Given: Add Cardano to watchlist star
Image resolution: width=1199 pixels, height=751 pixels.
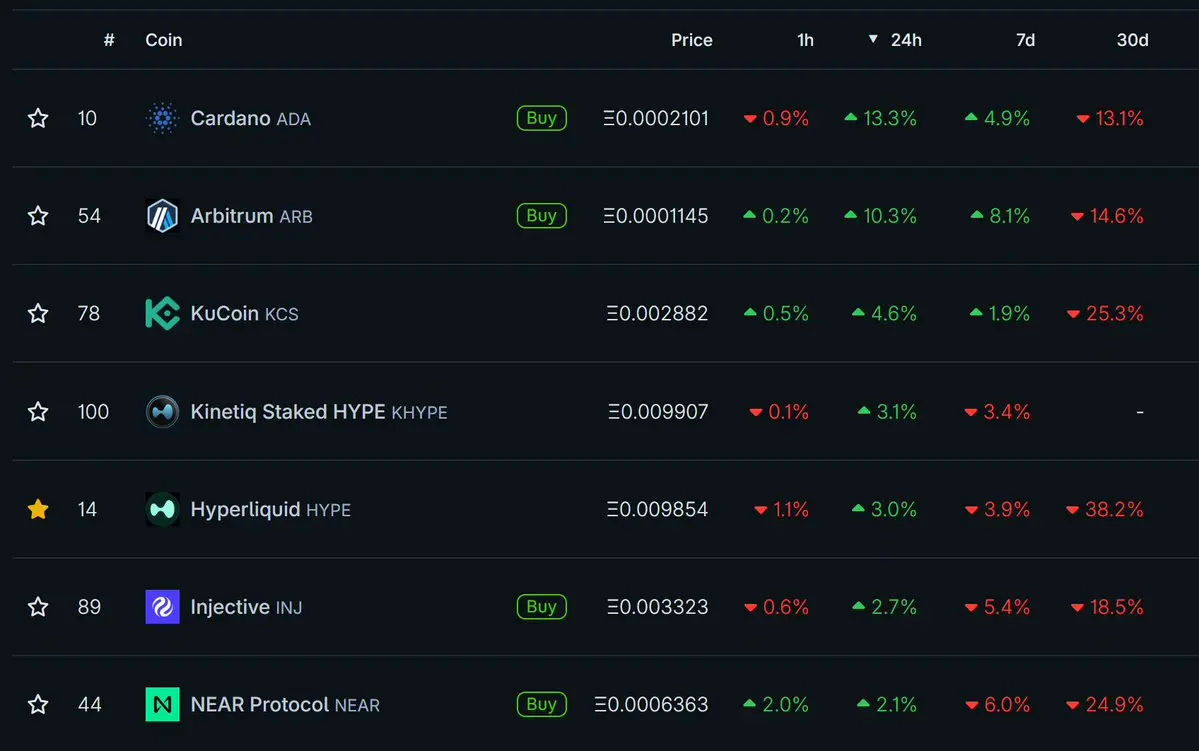Looking at the screenshot, I should [x=38, y=118].
